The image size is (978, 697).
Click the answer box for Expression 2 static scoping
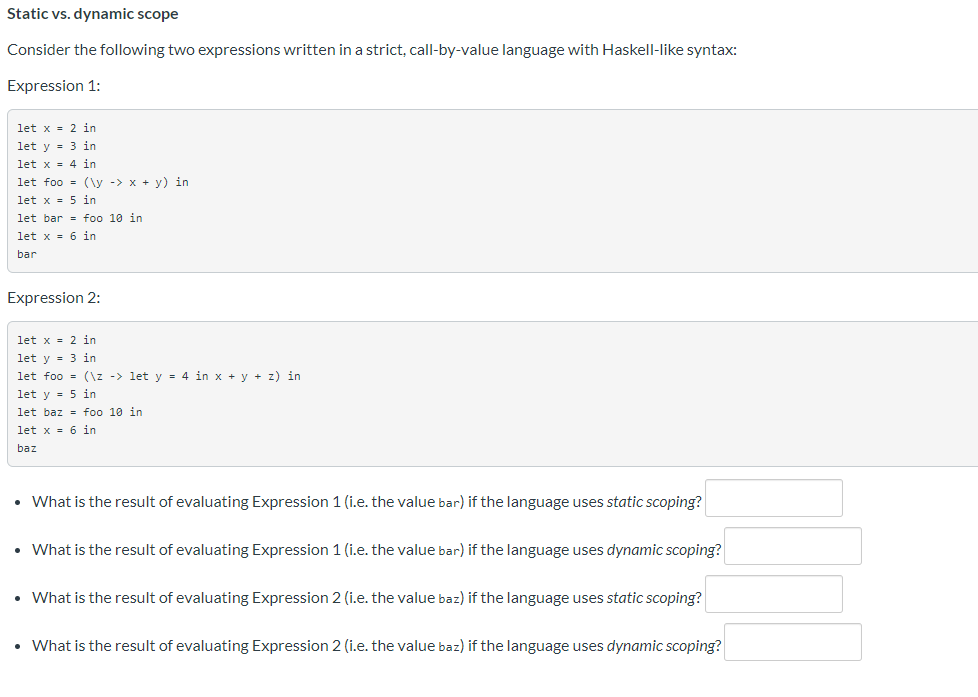[x=773, y=593]
